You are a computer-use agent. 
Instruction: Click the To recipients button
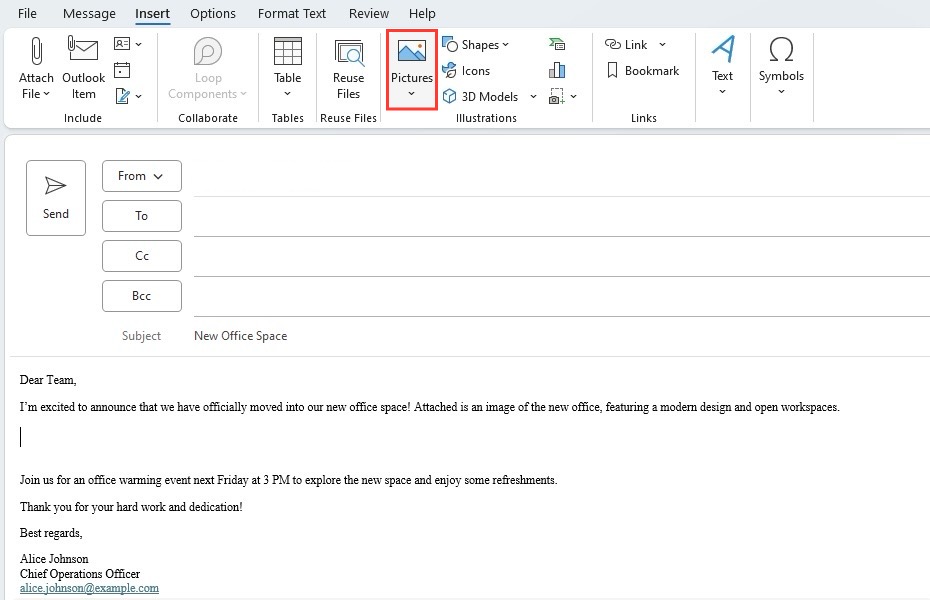(142, 216)
